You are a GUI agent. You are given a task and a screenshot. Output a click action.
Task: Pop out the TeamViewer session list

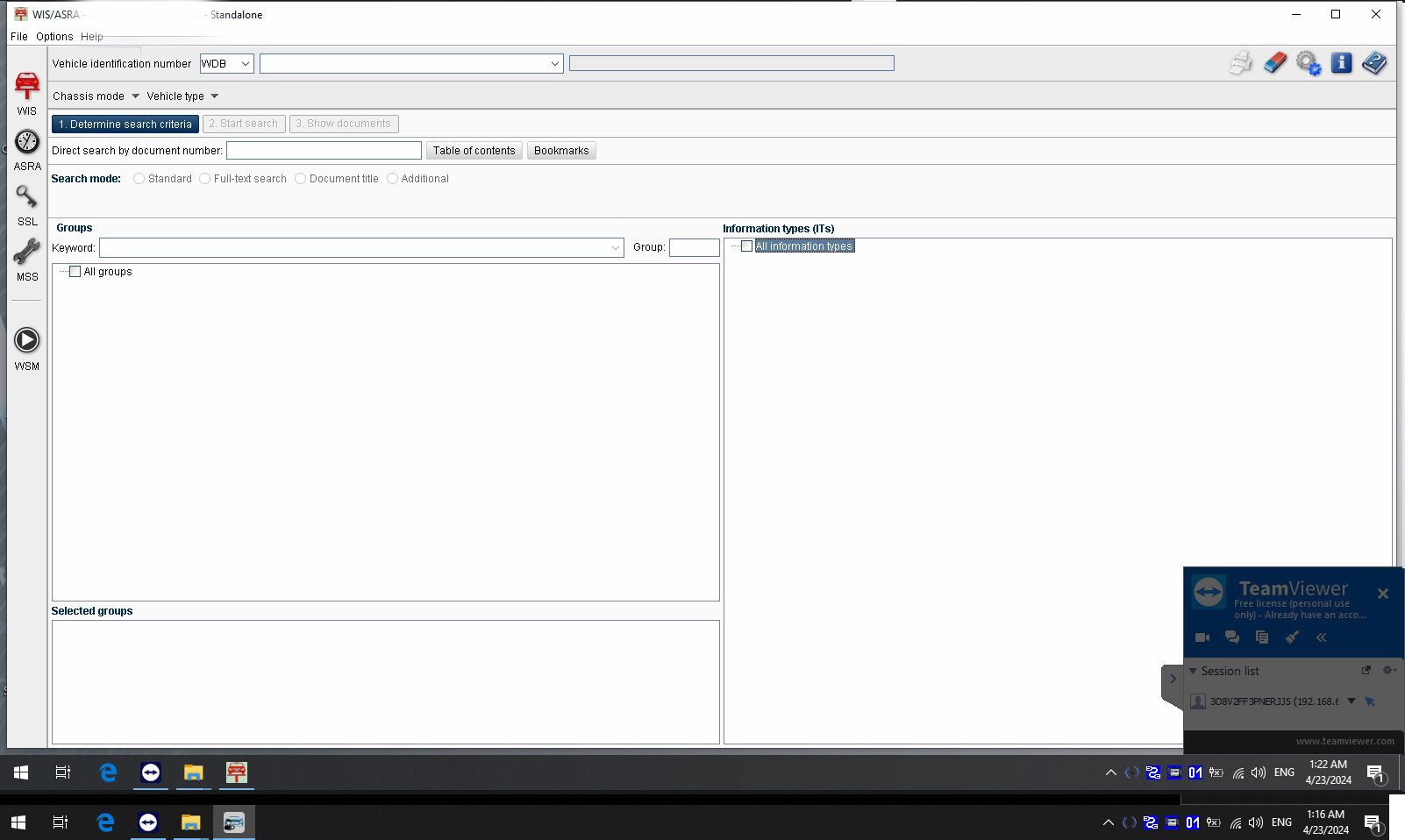pyautogui.click(x=1366, y=670)
